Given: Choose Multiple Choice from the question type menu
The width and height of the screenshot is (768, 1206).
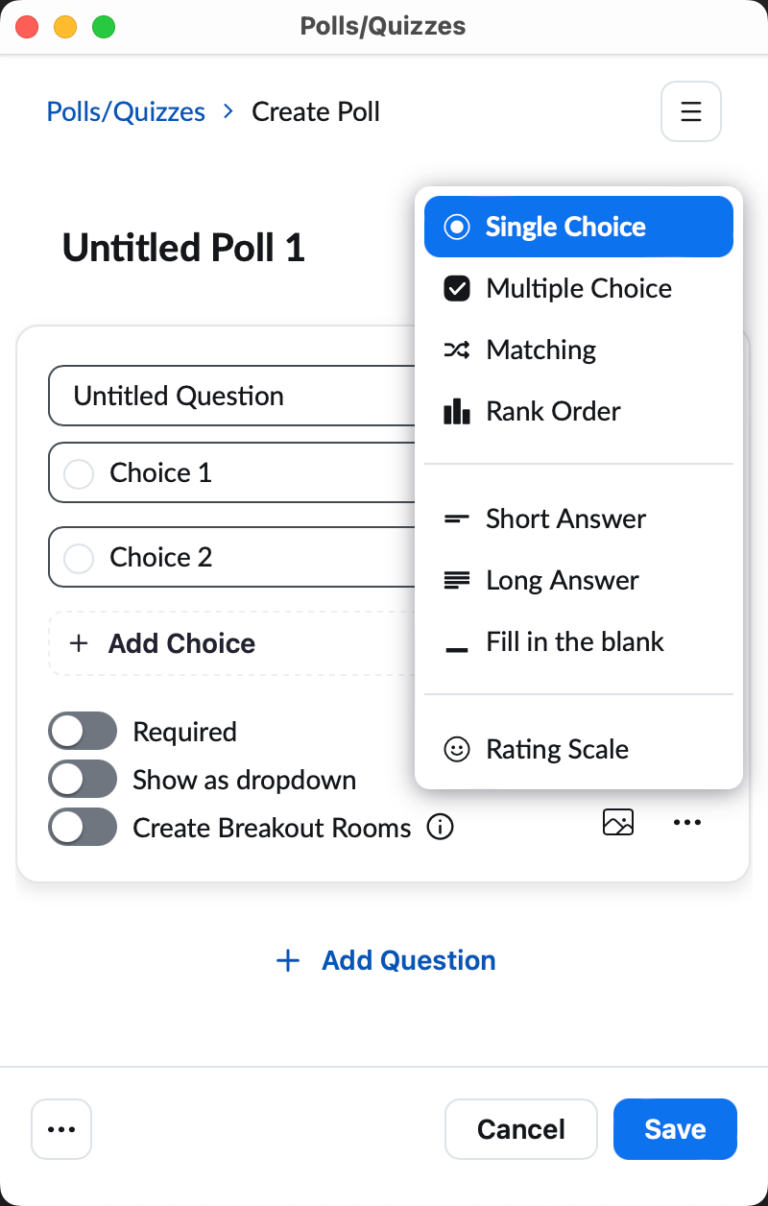Looking at the screenshot, I should click(578, 288).
